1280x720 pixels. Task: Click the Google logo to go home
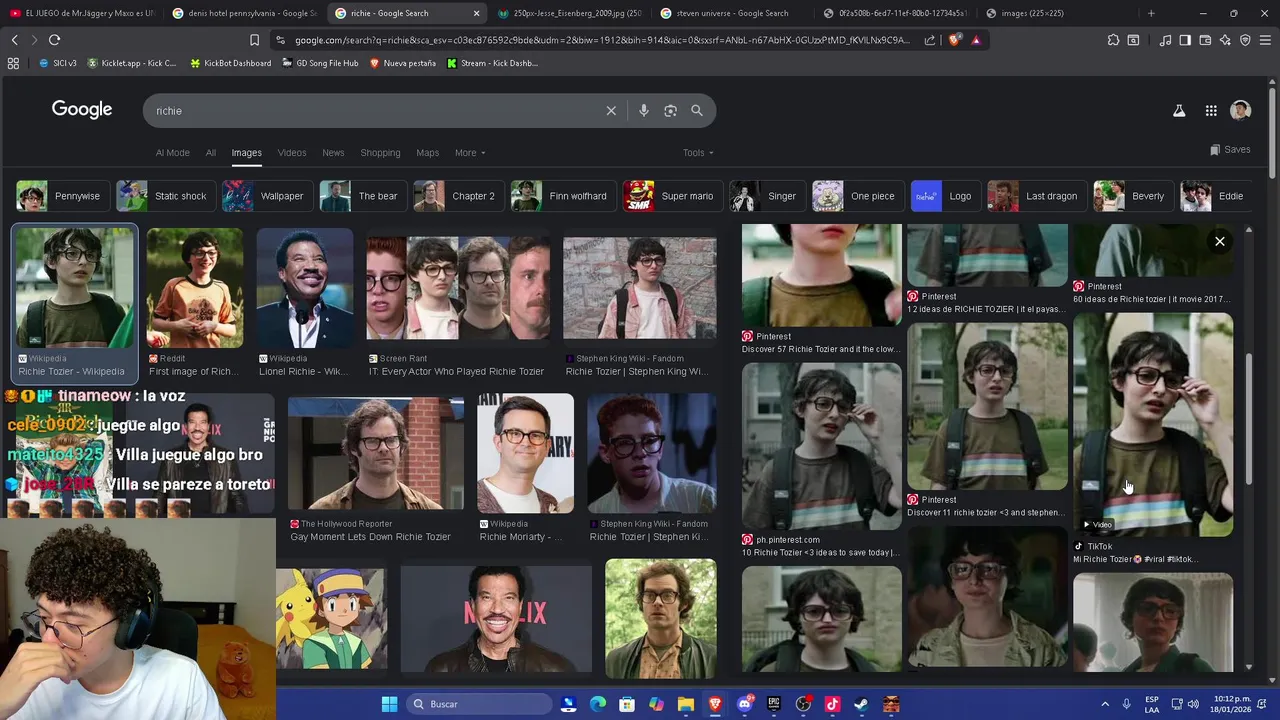point(82,110)
